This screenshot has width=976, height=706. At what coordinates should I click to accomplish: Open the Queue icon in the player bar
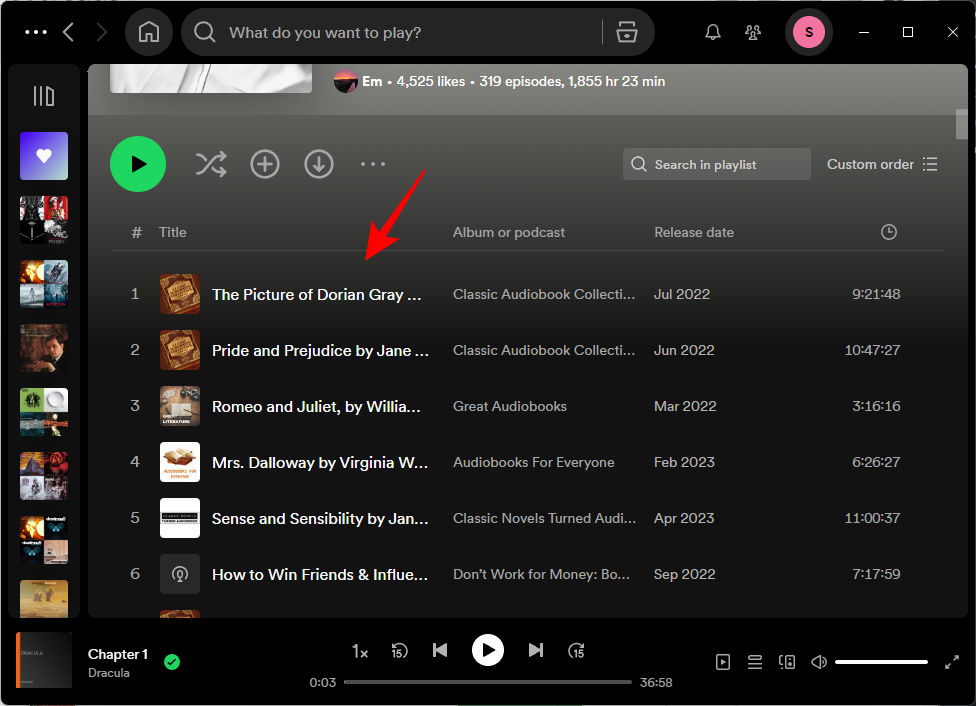tap(755, 662)
